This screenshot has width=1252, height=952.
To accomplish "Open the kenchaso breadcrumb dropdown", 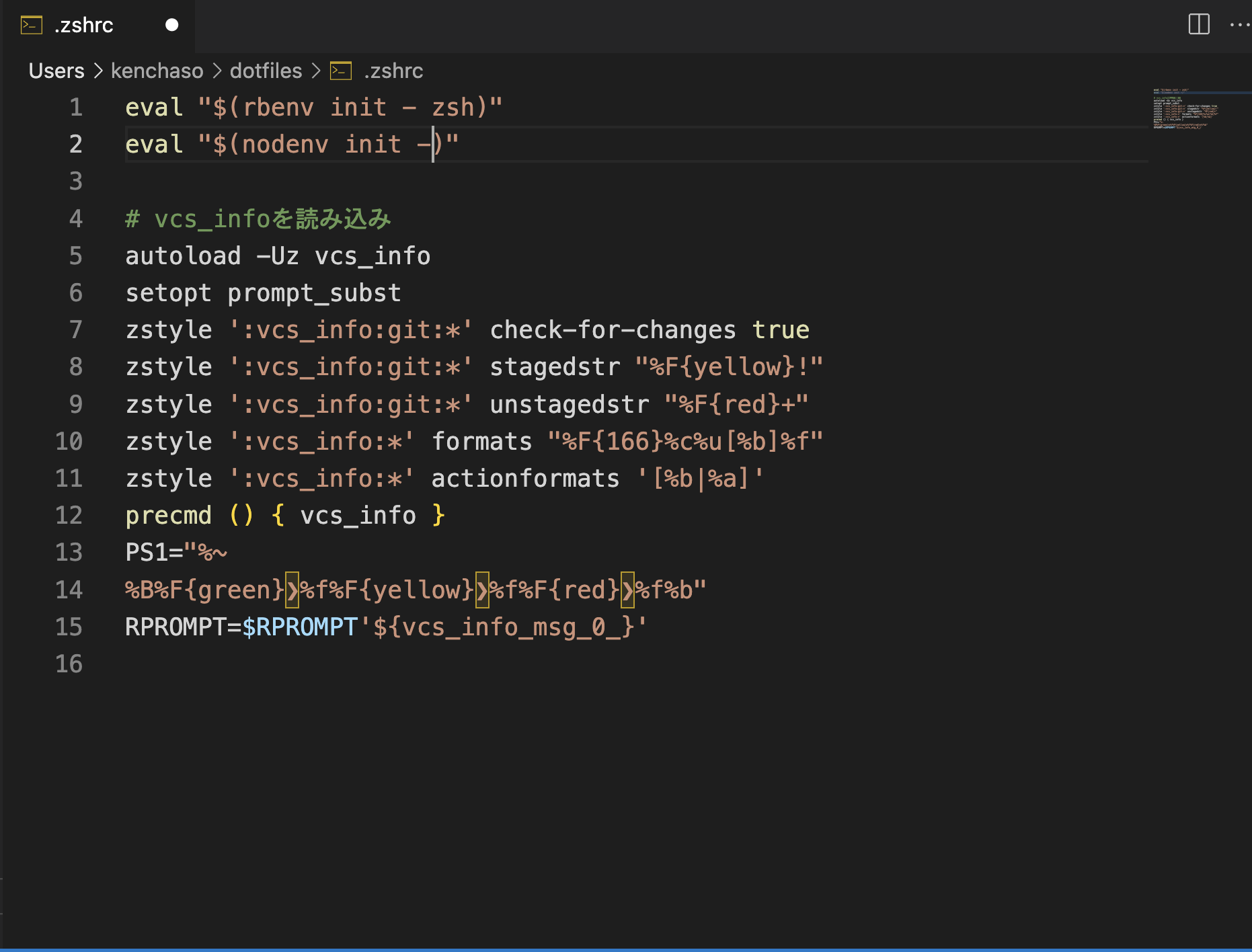I will [156, 71].
